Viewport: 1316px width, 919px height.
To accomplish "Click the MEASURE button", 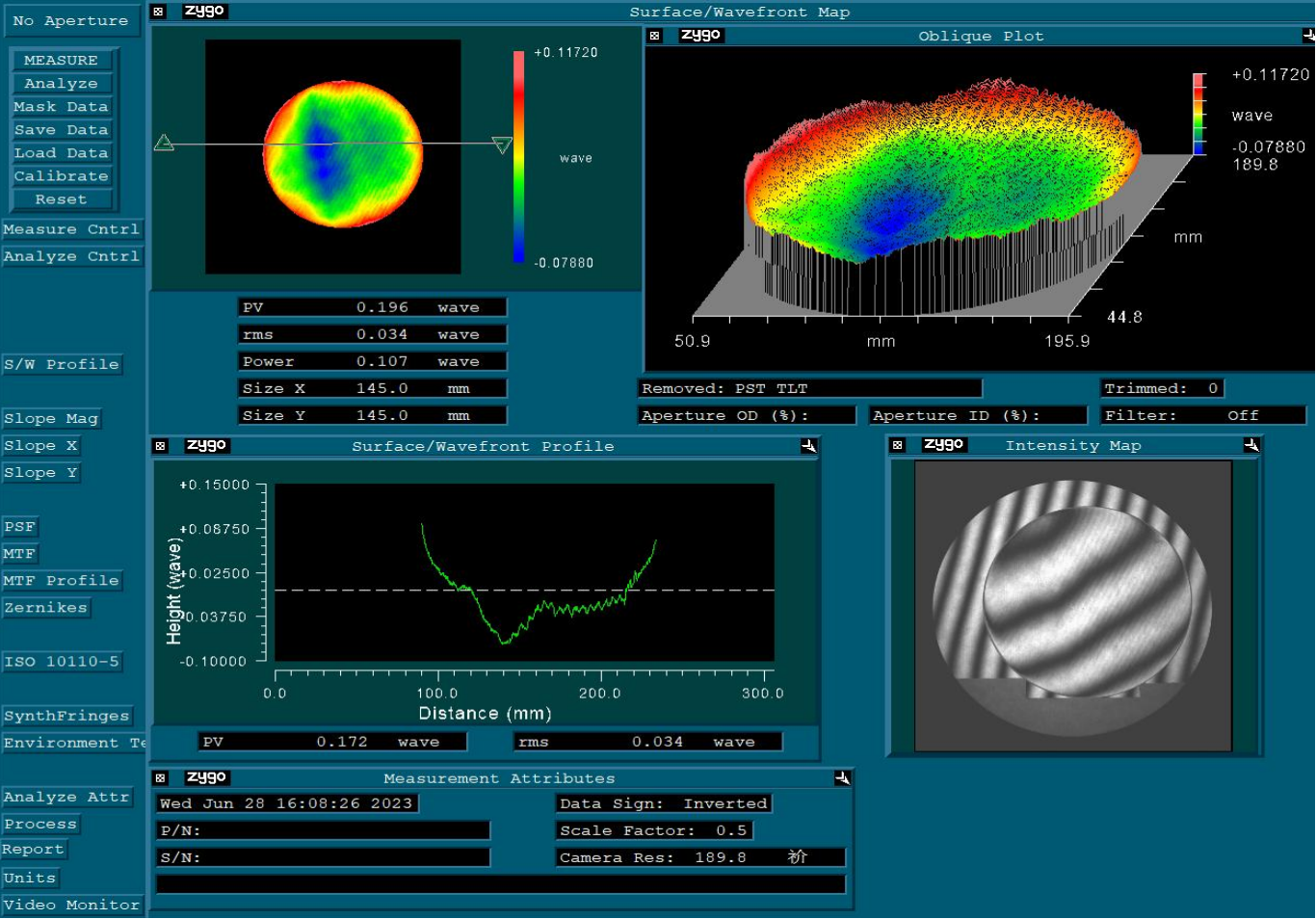I will tap(62, 60).
